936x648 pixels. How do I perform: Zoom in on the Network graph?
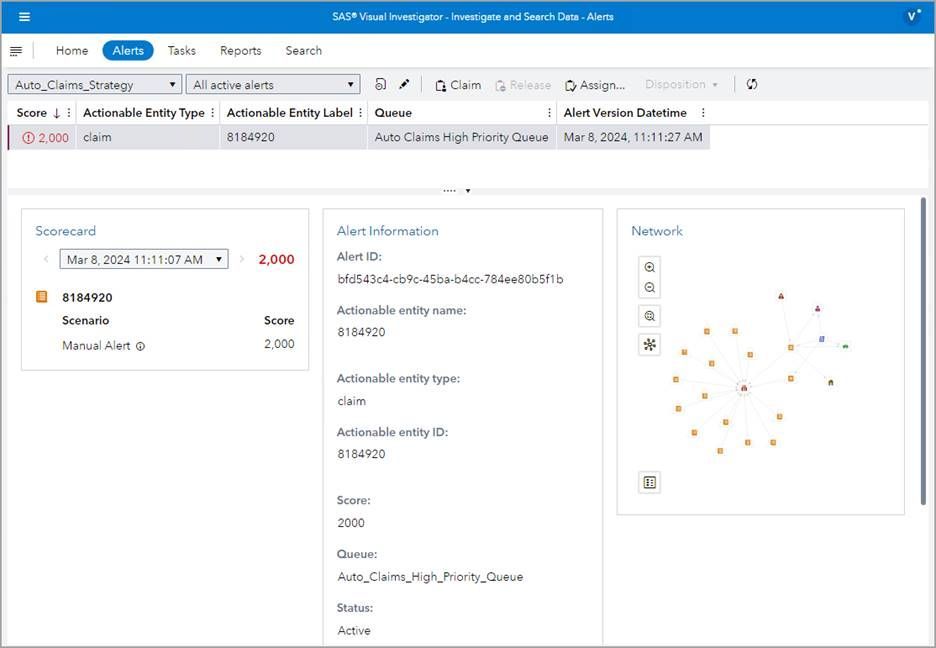(x=649, y=267)
